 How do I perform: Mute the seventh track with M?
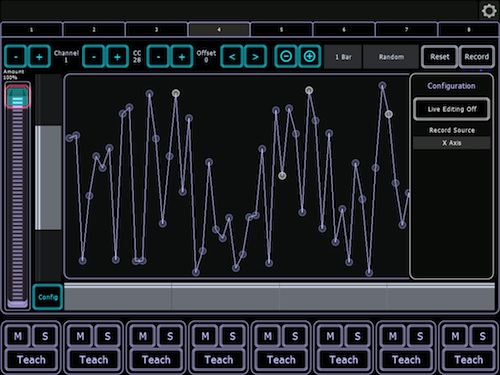tap(393, 336)
